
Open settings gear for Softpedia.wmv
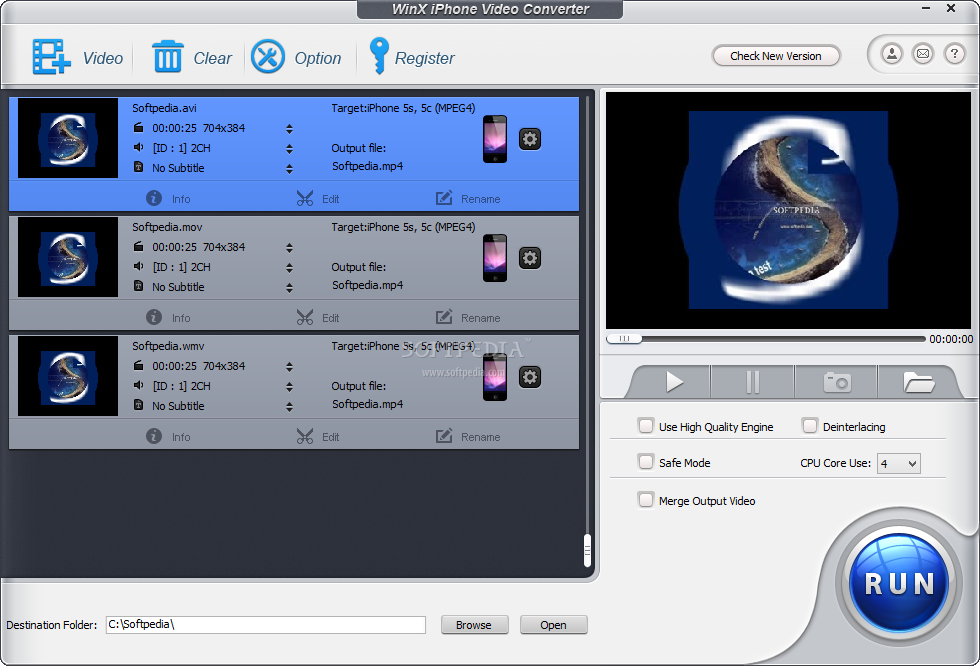pyautogui.click(x=529, y=377)
